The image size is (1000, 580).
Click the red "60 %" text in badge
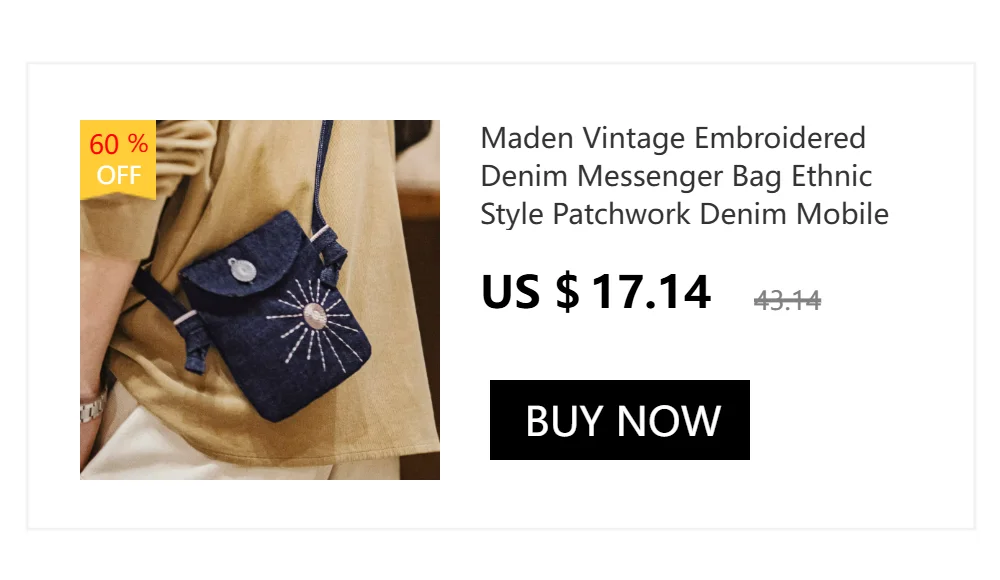(119, 144)
